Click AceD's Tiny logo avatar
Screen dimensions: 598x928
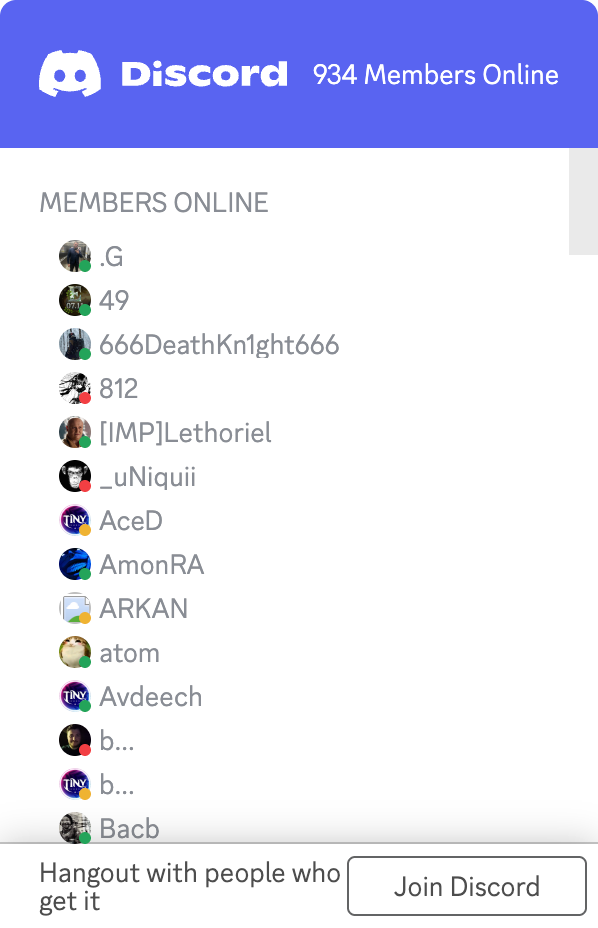[75, 520]
